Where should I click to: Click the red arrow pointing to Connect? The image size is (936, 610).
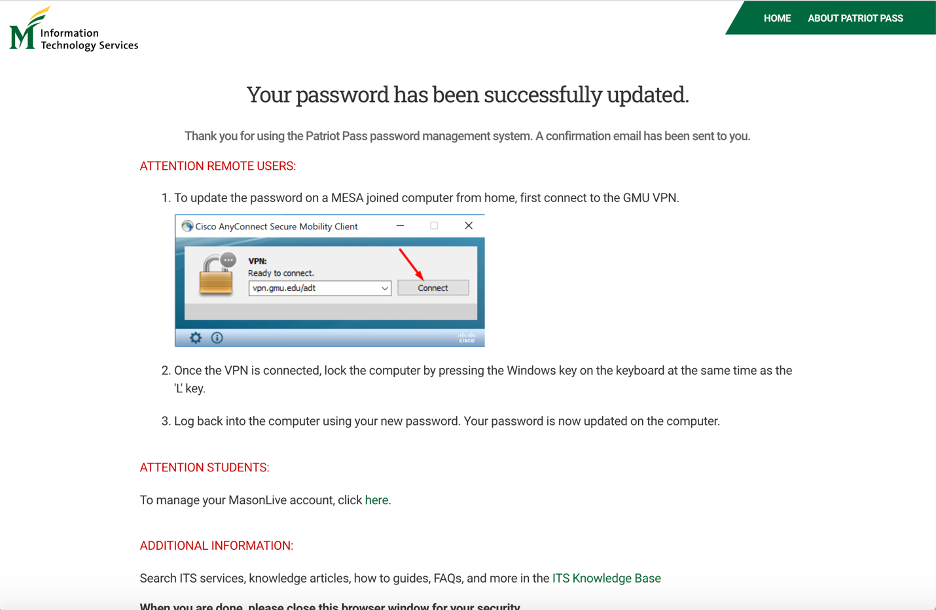pos(412,262)
